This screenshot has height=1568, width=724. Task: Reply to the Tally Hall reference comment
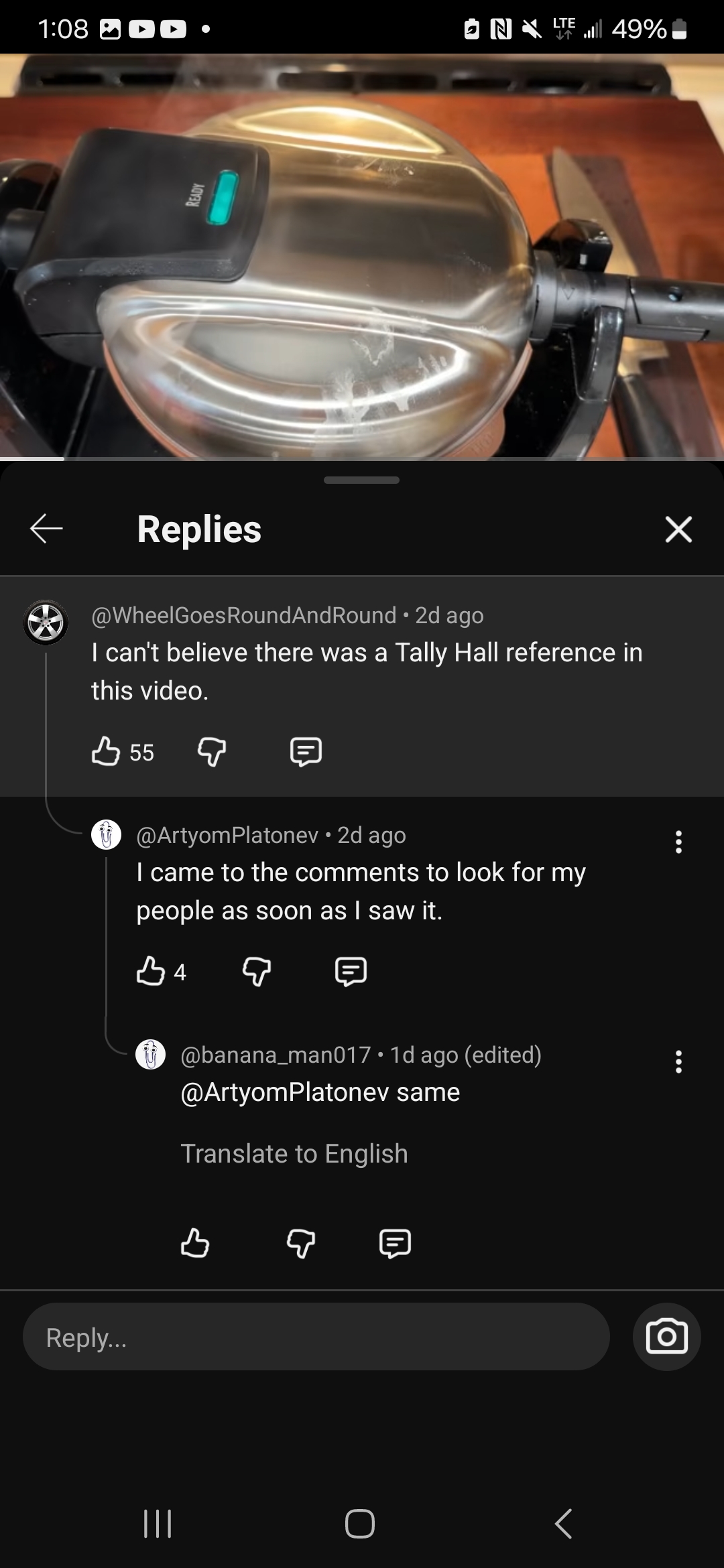tap(306, 752)
